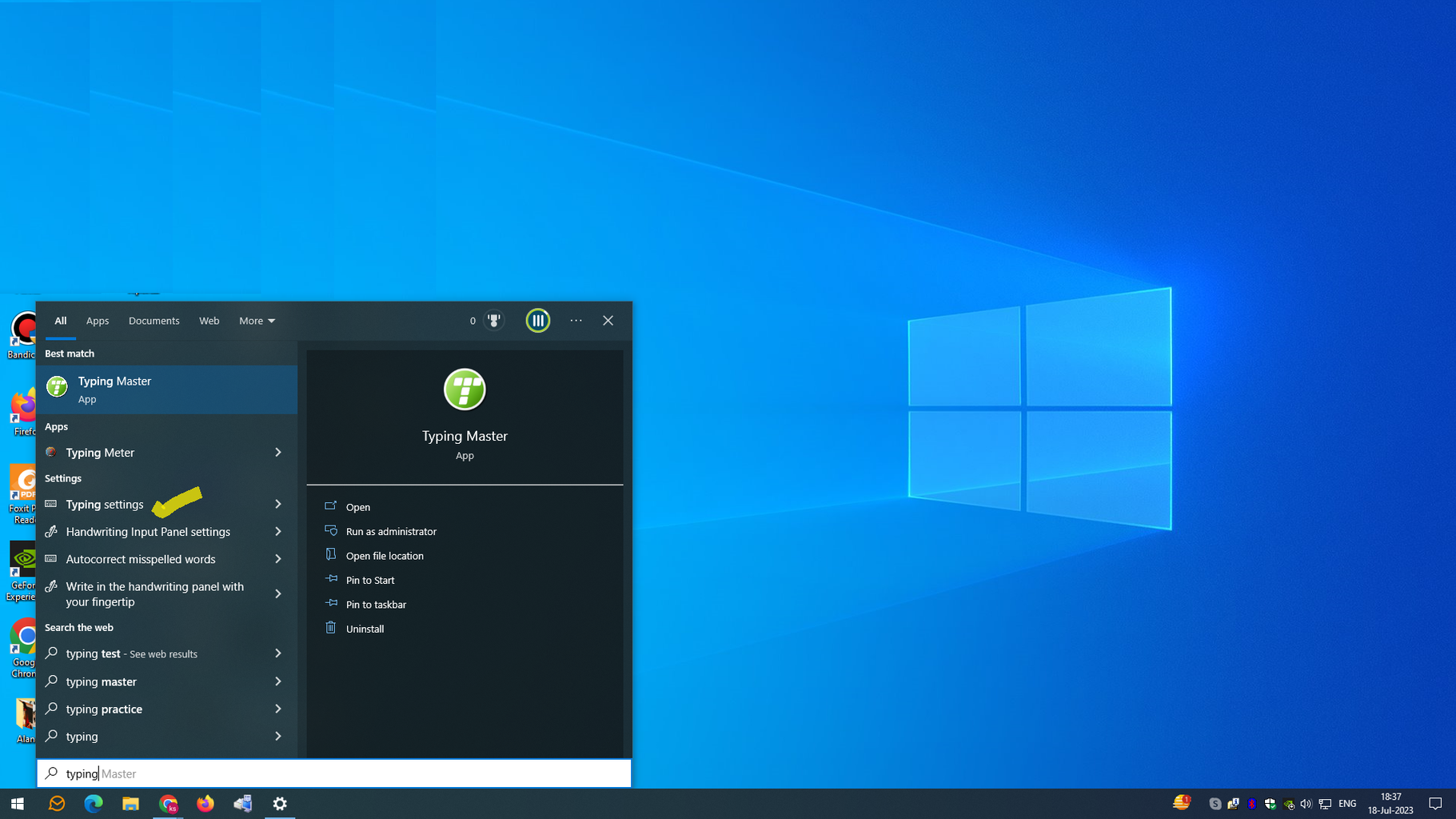The image size is (1456, 819).
Task: Switch to the All search tab
Action: [61, 321]
